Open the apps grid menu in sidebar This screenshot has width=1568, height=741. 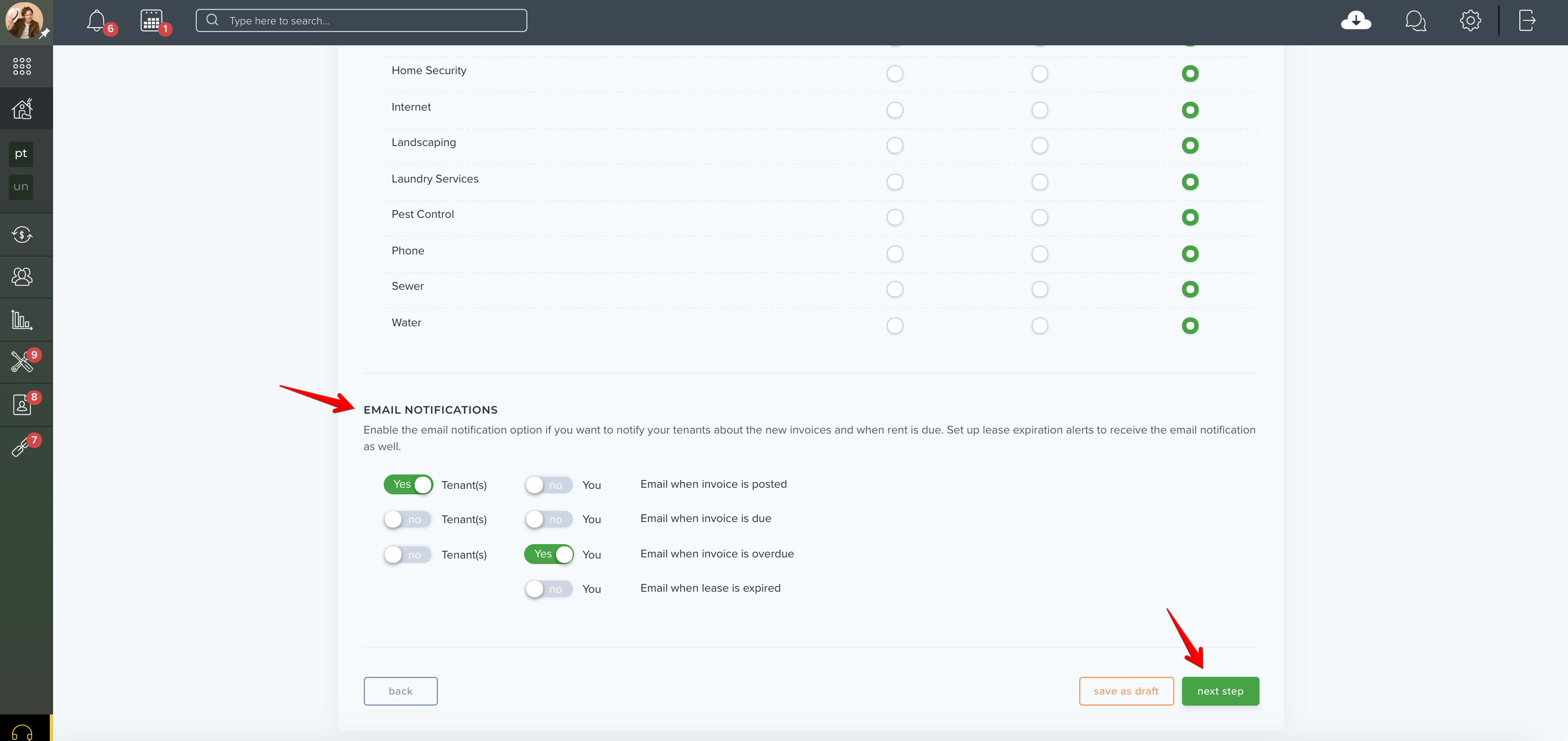click(22, 66)
